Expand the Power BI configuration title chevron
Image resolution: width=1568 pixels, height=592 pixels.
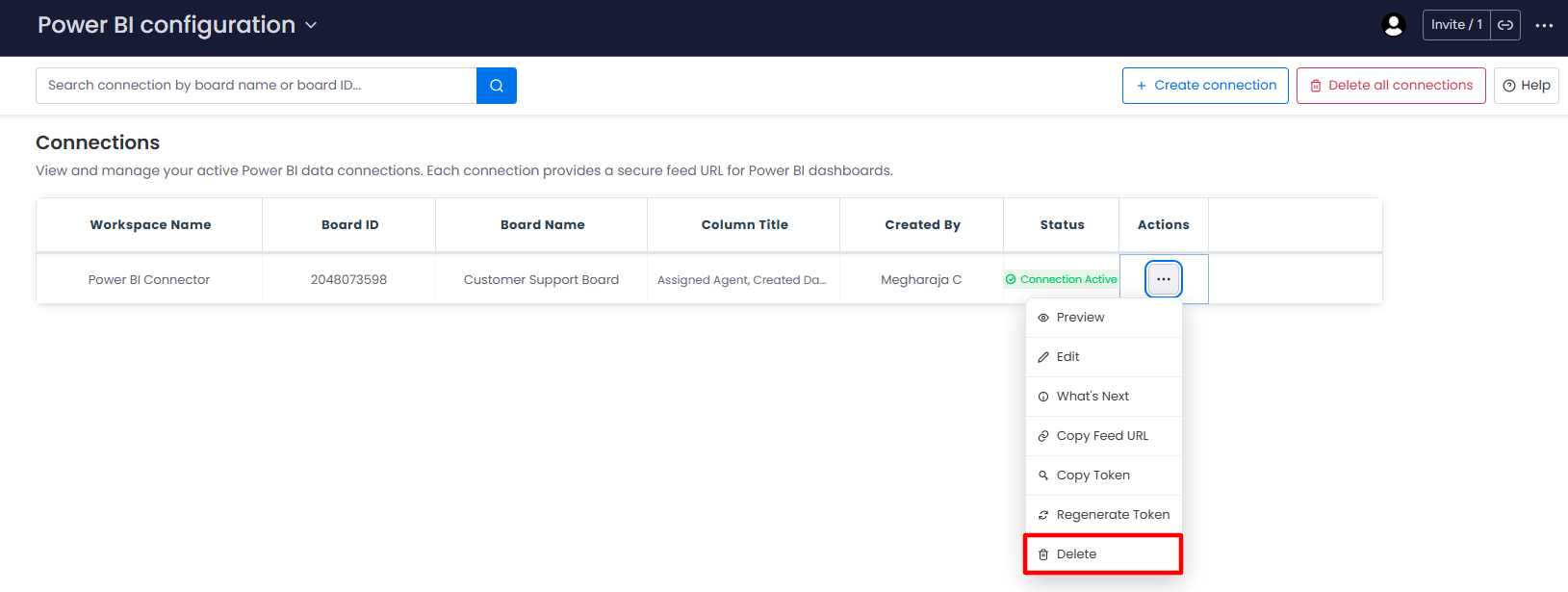(311, 25)
